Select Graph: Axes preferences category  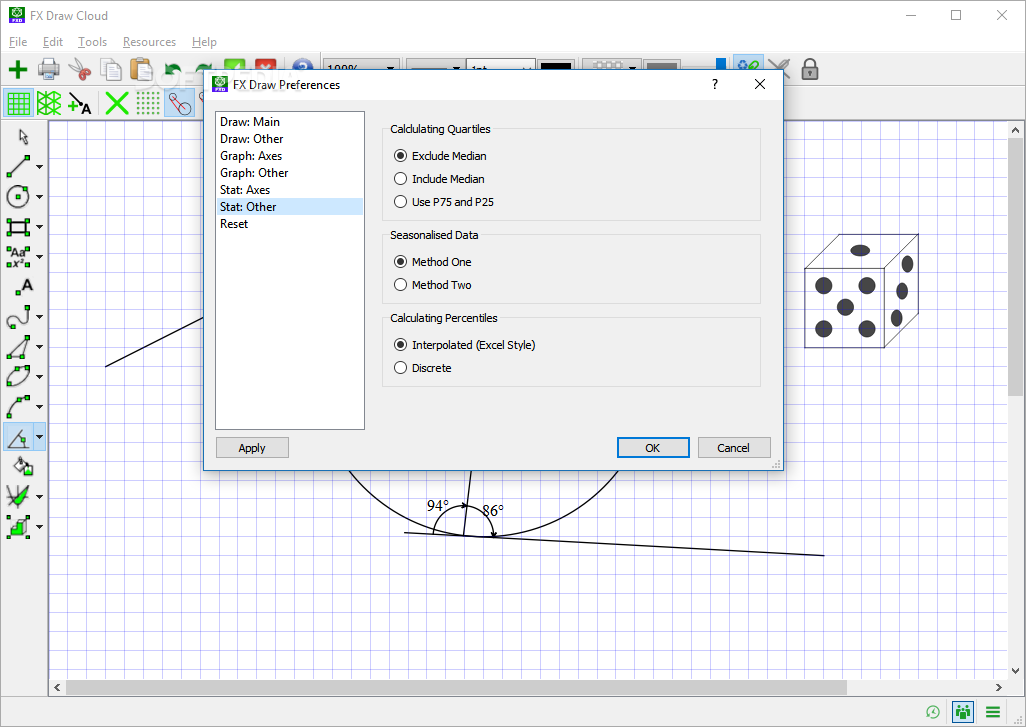coord(290,156)
